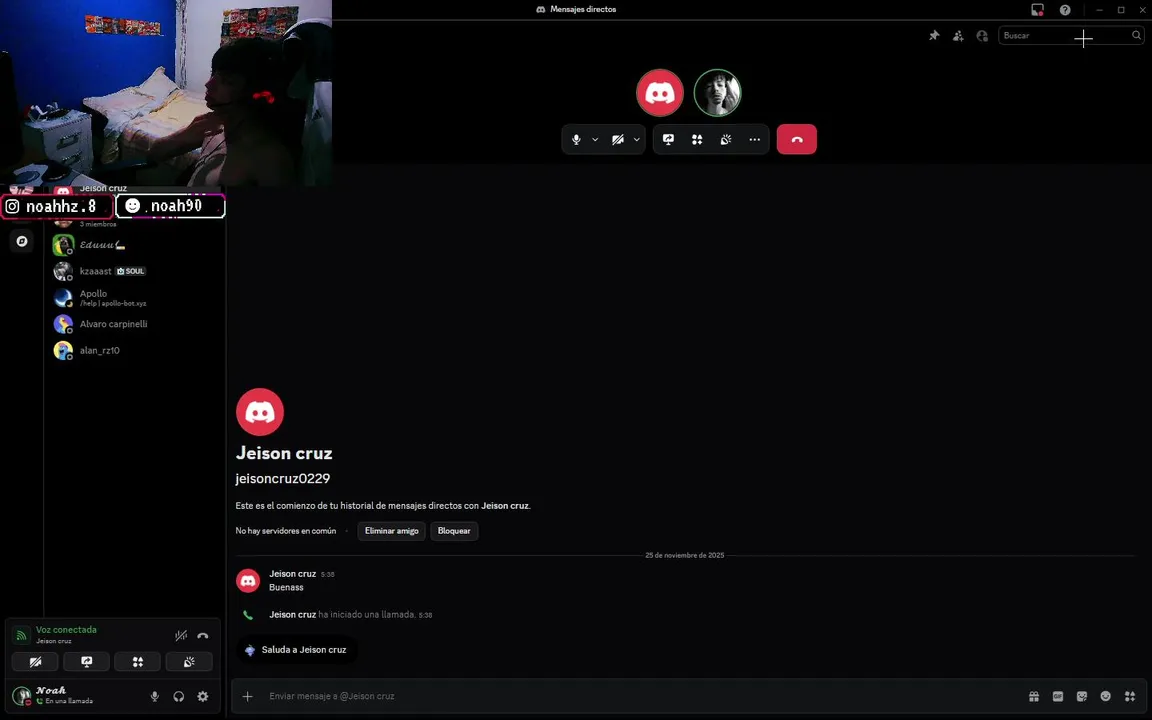Deafen with headphones icon in user panel
1152x720 pixels.
point(179,696)
